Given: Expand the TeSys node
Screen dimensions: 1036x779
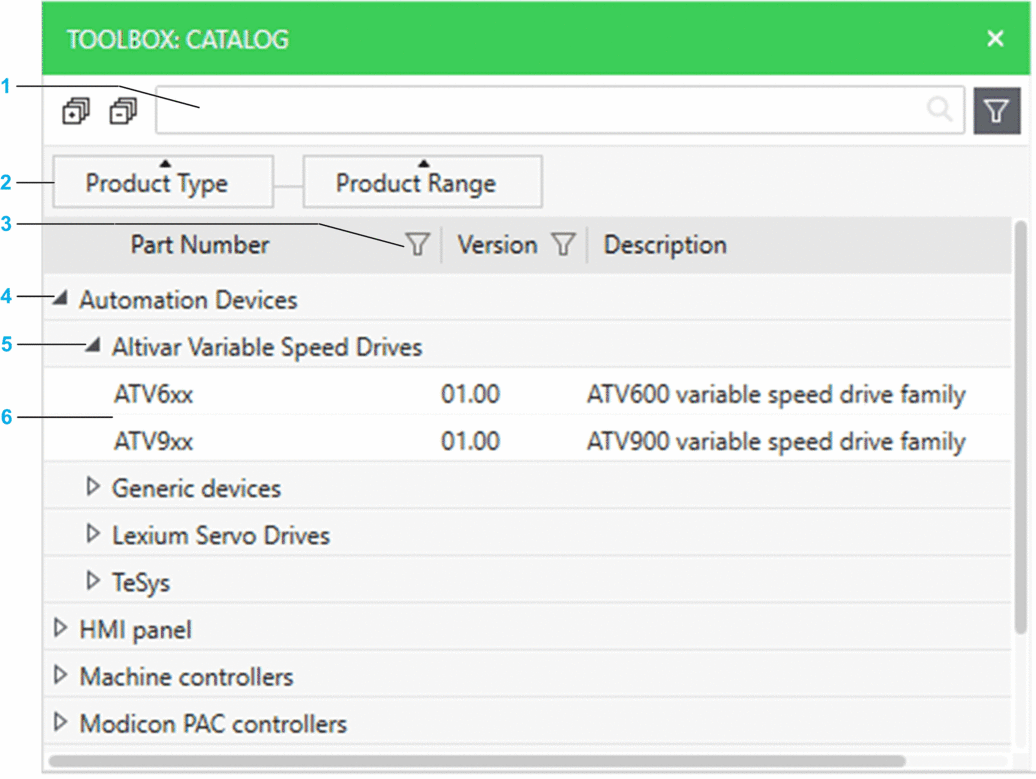Looking at the screenshot, I should click(93, 581).
